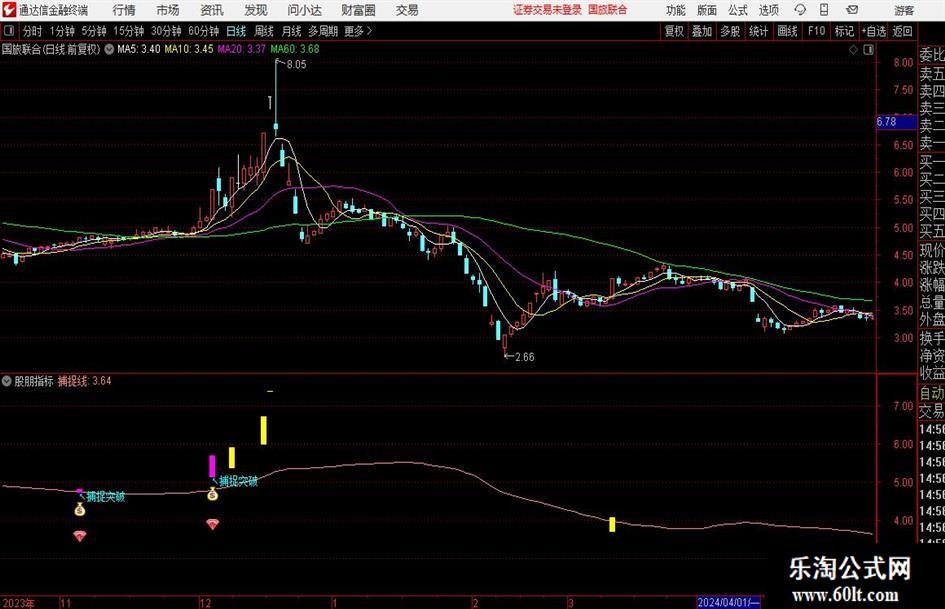
Task: Click the 画线 drawing button
Action: tap(787, 31)
